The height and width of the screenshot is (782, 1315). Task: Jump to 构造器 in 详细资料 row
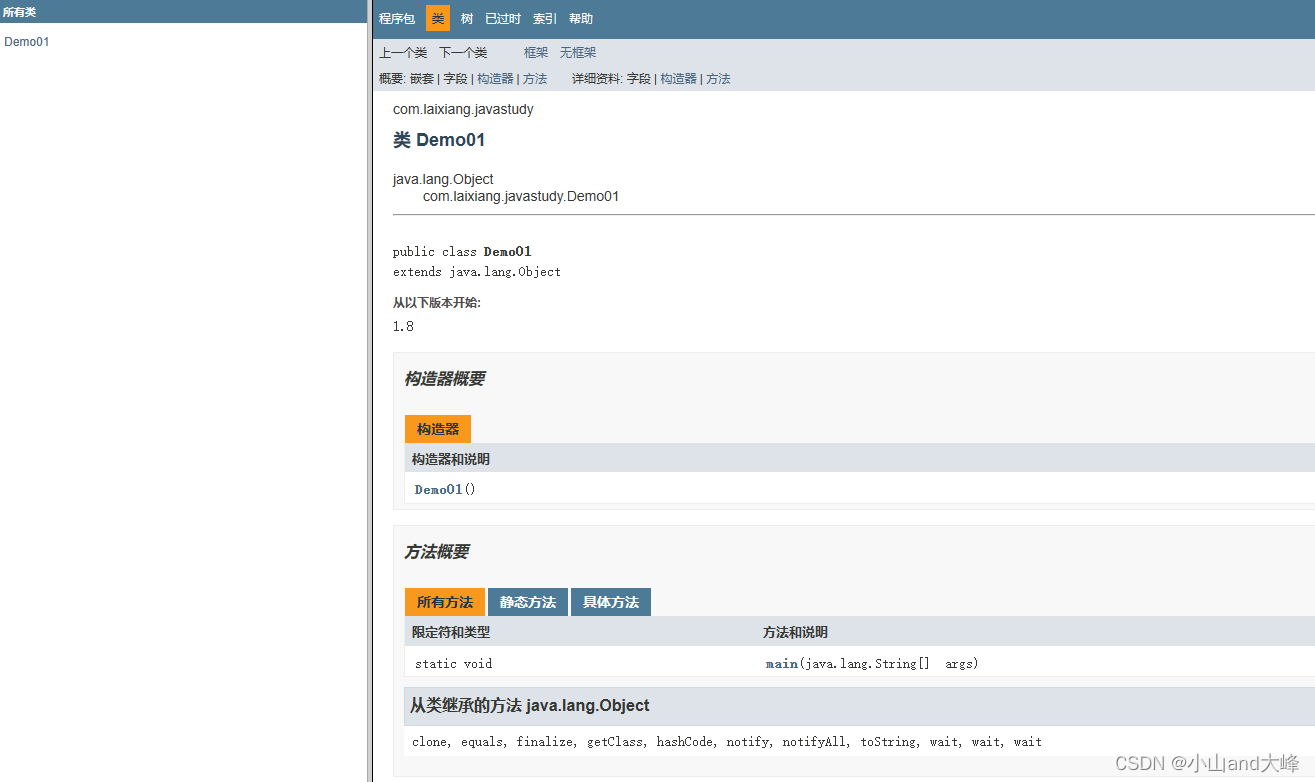pos(678,79)
